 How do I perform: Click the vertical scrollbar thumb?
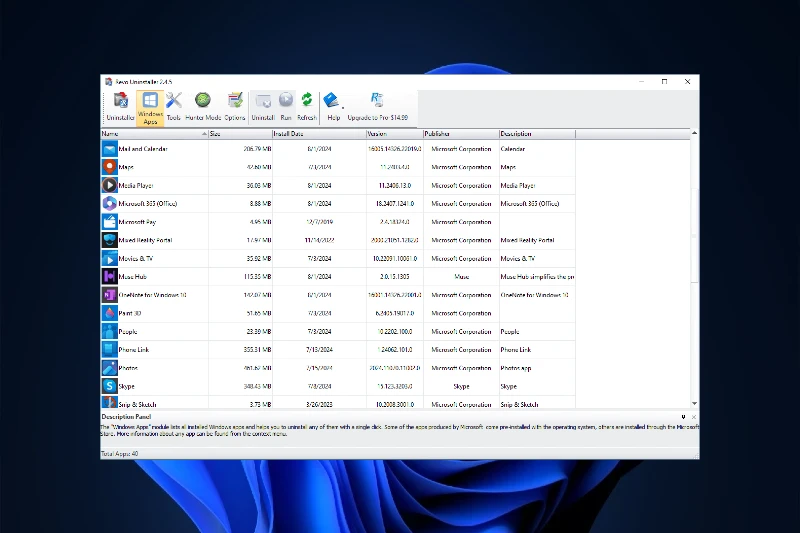point(694,235)
